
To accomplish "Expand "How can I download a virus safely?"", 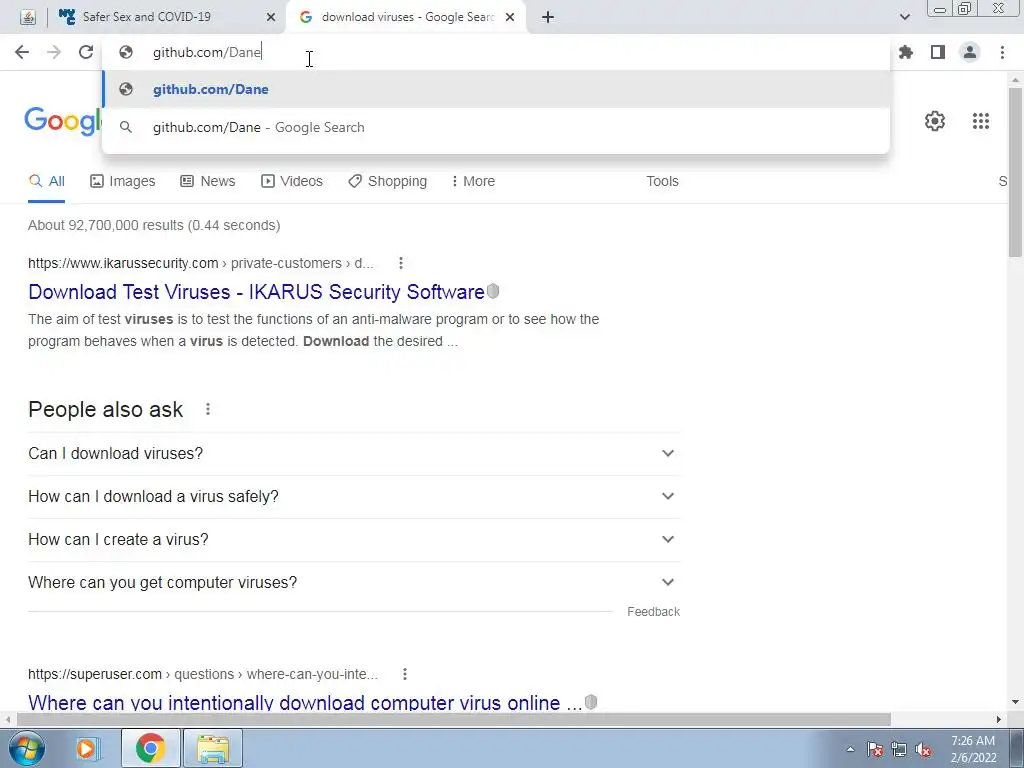I will [354, 496].
